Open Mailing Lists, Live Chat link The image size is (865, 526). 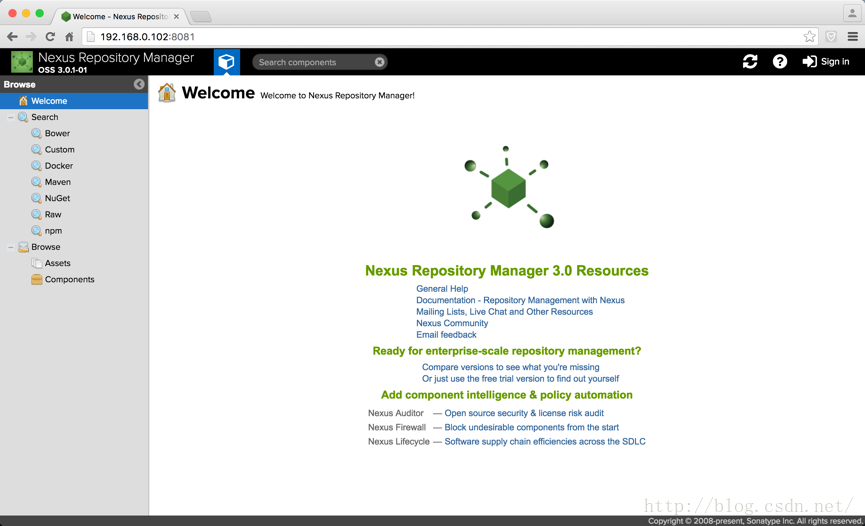504,312
